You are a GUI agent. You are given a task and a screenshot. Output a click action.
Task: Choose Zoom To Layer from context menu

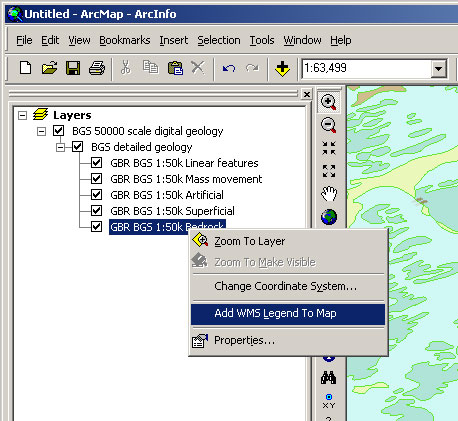click(288, 241)
